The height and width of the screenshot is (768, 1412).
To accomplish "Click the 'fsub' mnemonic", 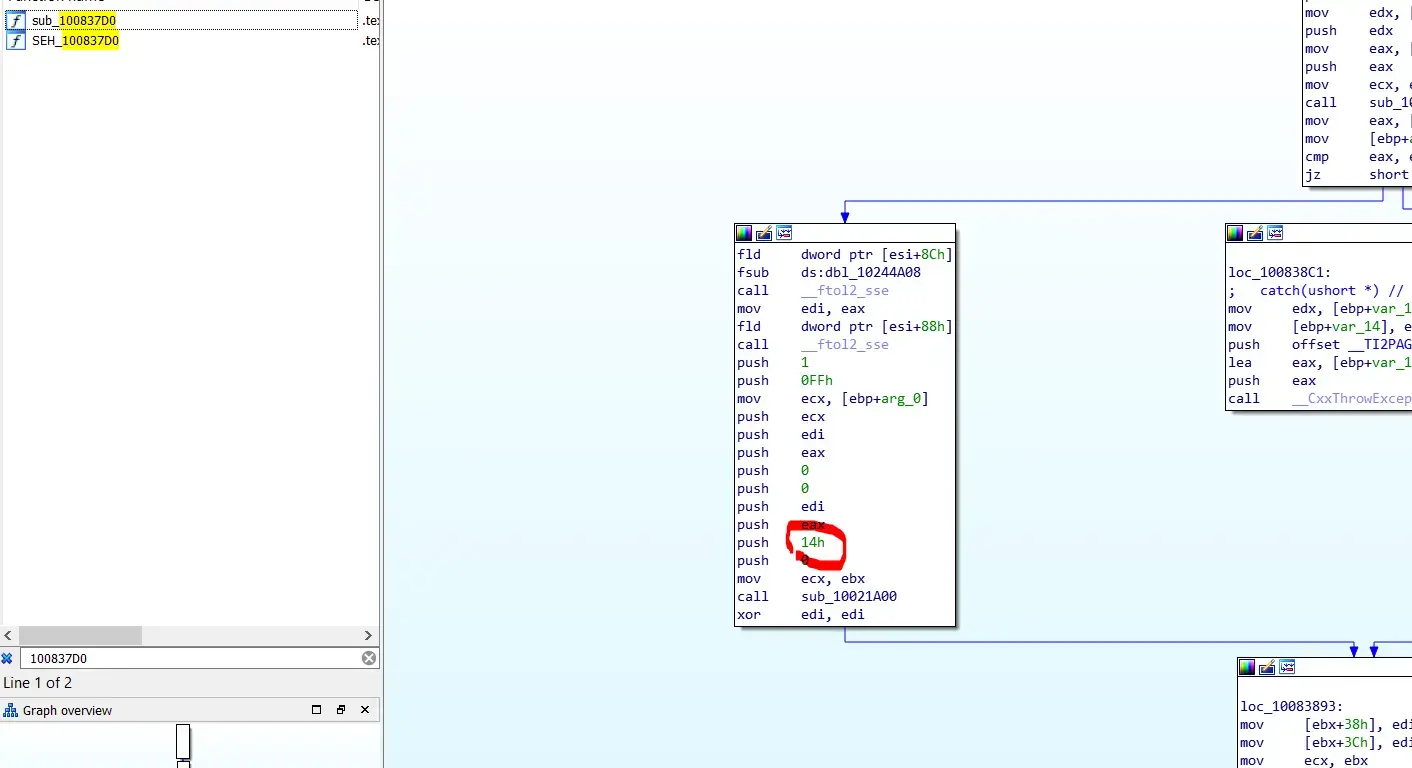I will [753, 273].
